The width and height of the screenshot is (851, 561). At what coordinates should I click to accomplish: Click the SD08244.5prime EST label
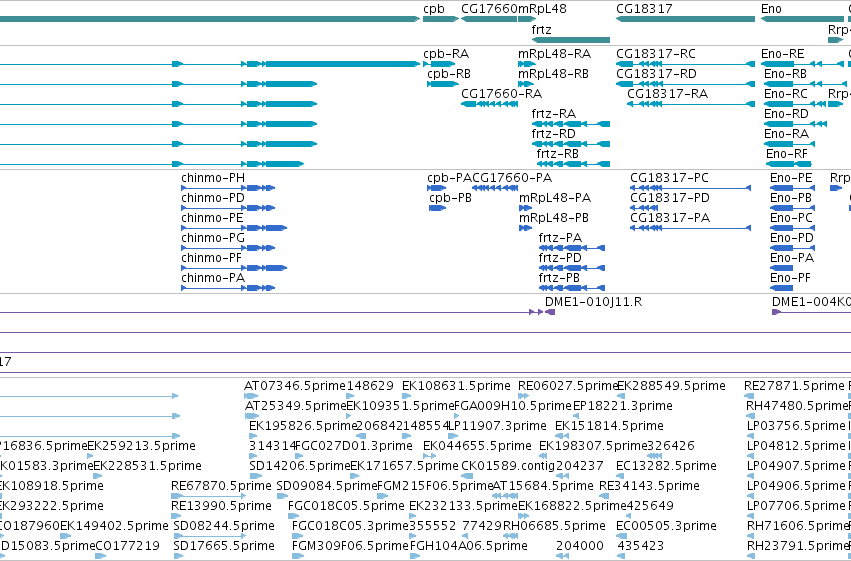[224, 526]
